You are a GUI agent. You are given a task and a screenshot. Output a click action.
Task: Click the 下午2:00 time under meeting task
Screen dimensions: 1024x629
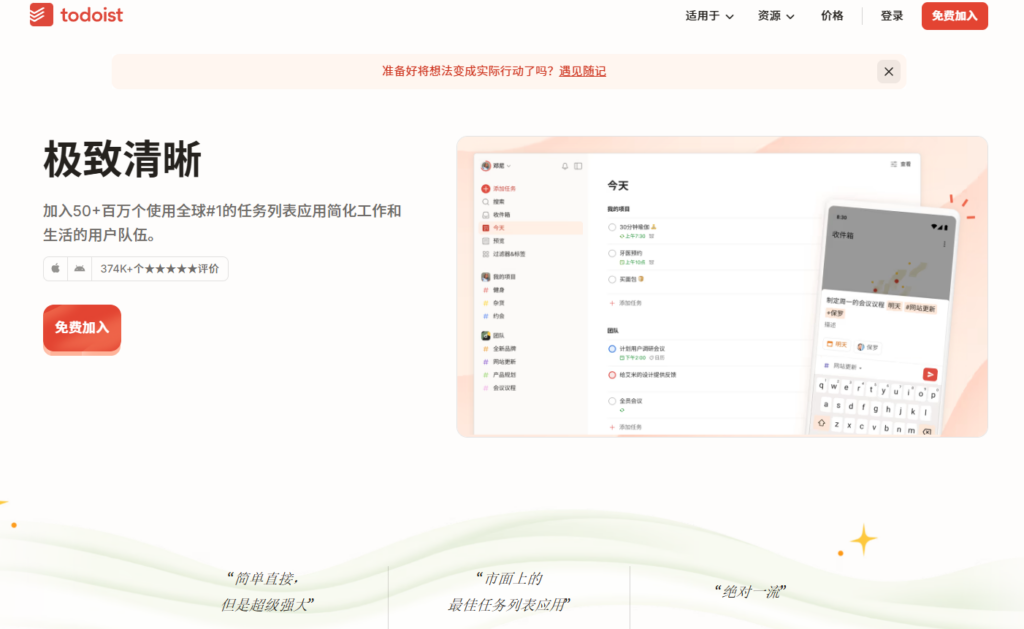click(x=633, y=358)
